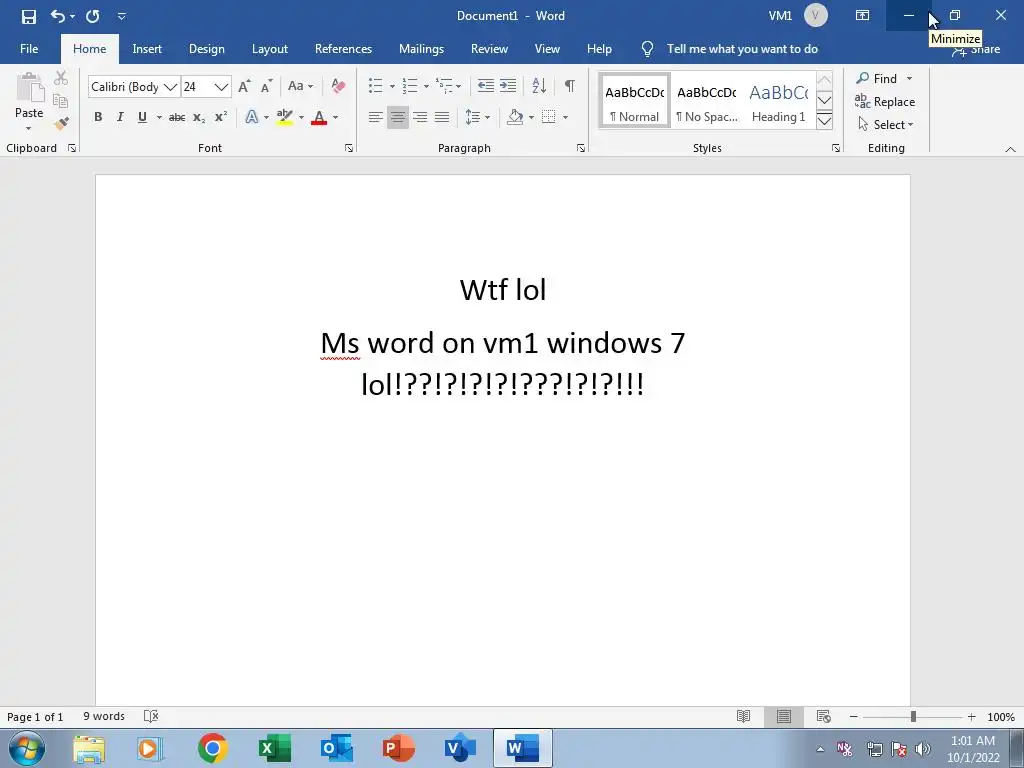1024x768 pixels.
Task: Start a bulleted list
Action: point(376,86)
